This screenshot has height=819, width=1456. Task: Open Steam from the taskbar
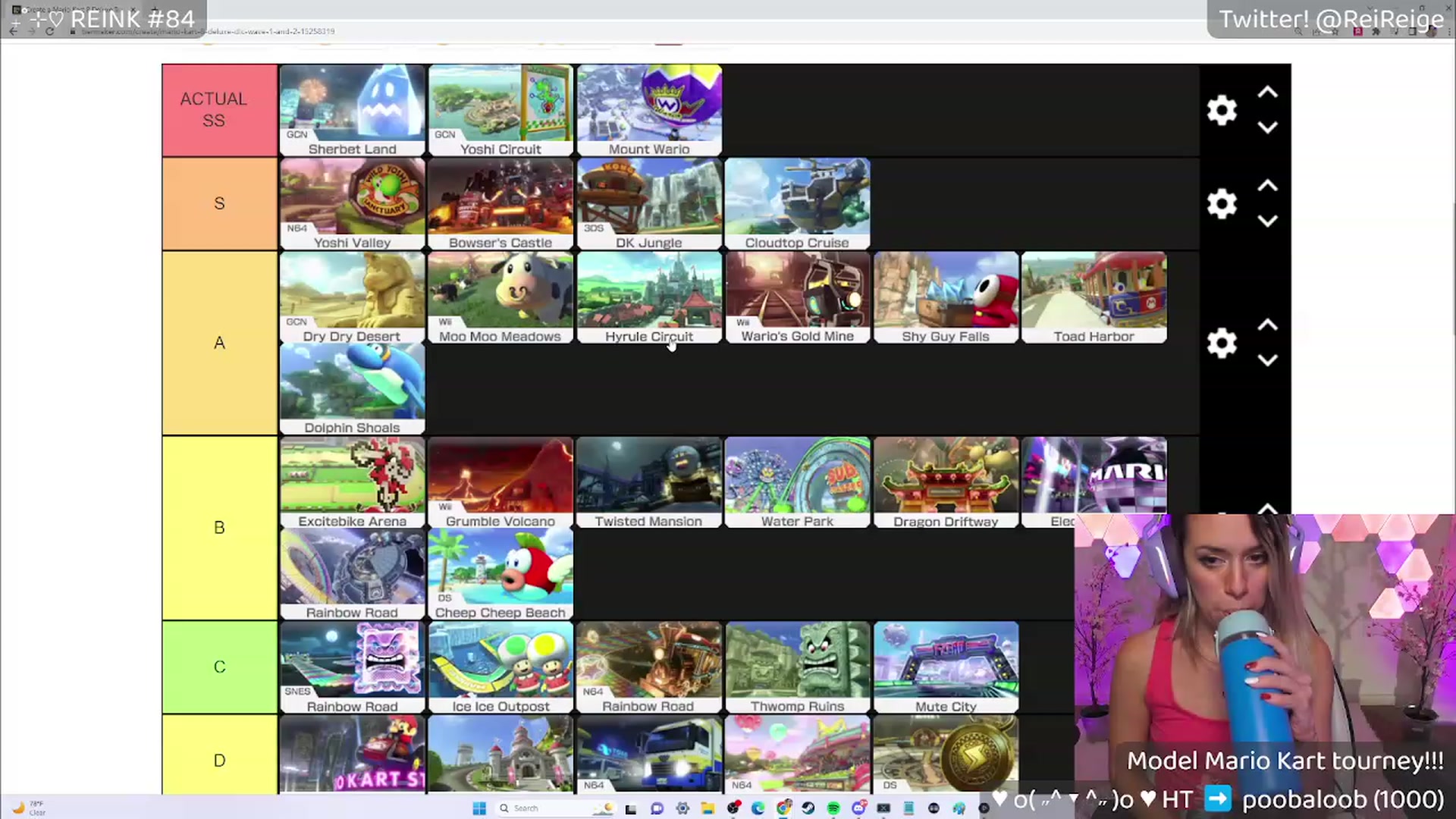808,808
